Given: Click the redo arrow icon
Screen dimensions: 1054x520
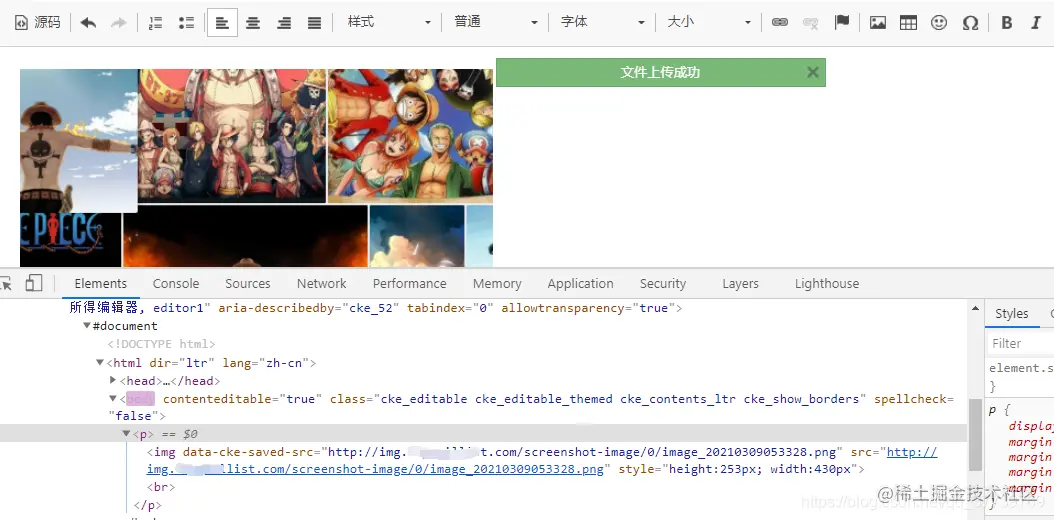Looking at the screenshot, I should [x=118, y=22].
